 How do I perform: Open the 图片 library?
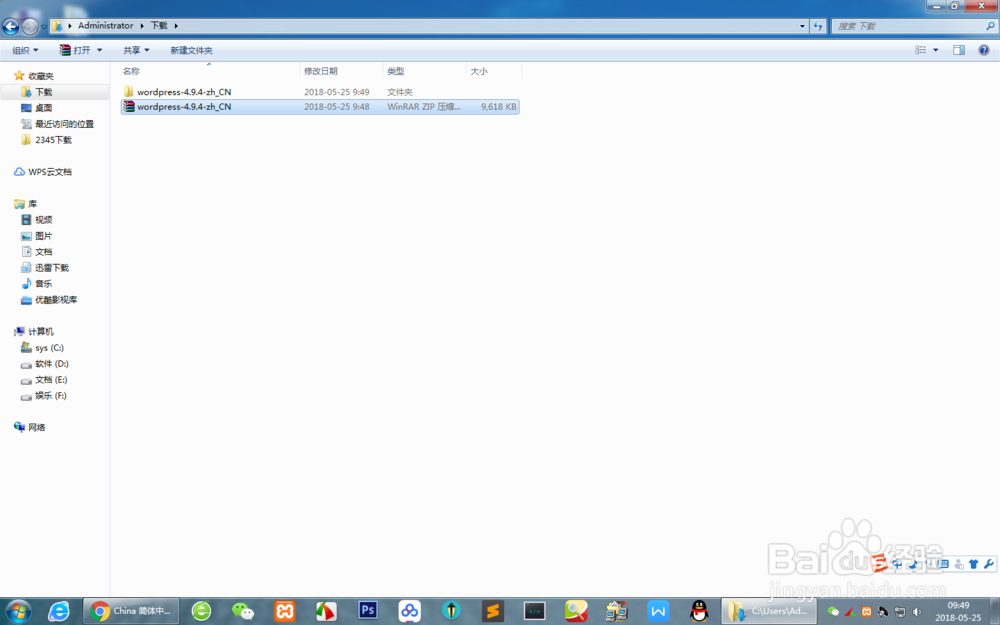43,235
